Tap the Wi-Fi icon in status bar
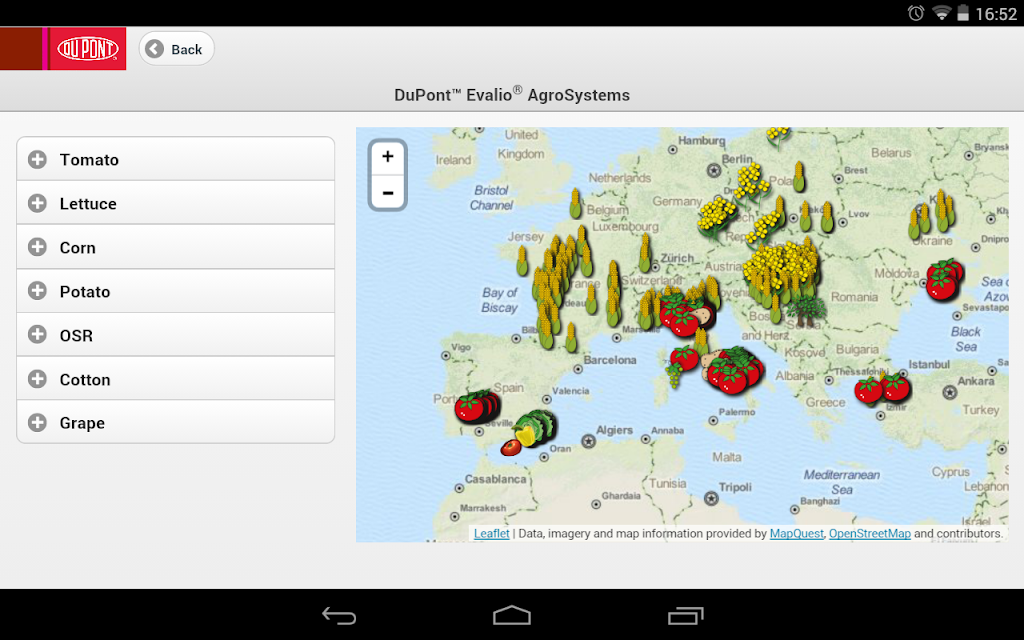Image resolution: width=1024 pixels, height=640 pixels. pos(941,12)
